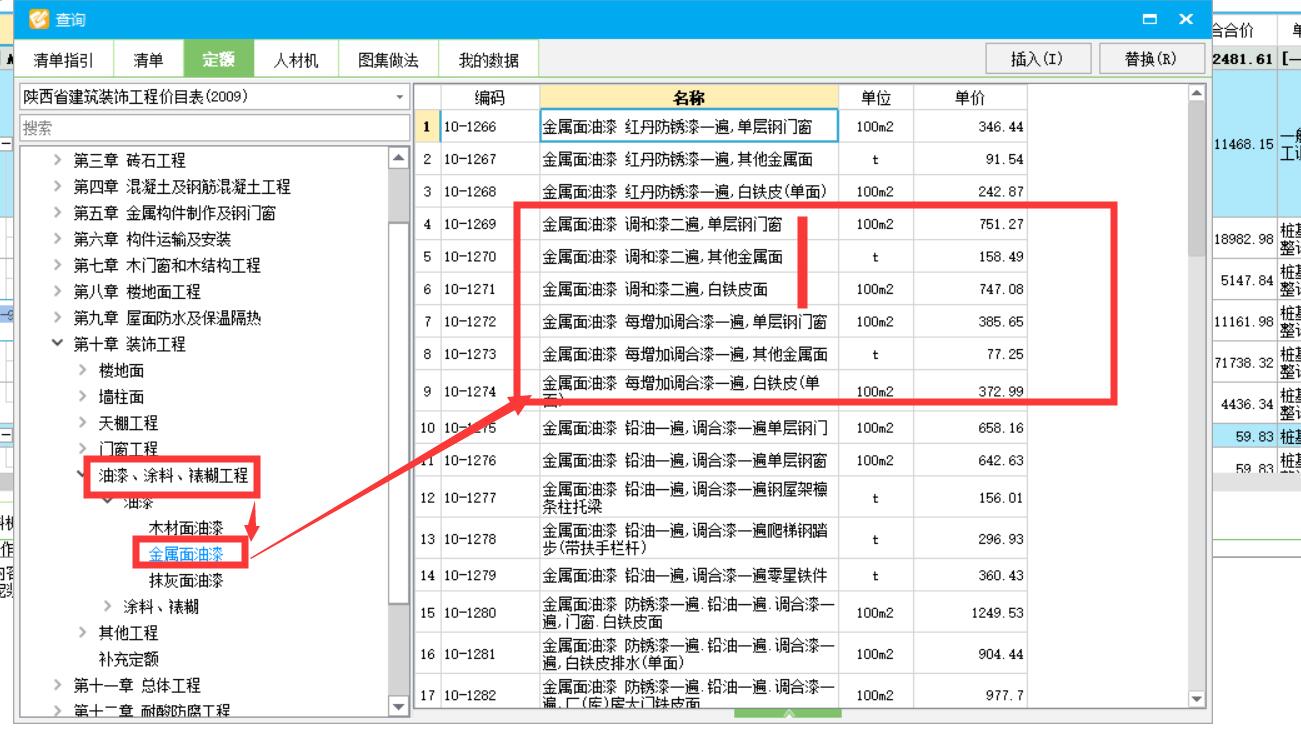The height and width of the screenshot is (740, 1301).
Task: Click the 单位 column header
Action: click(x=876, y=98)
